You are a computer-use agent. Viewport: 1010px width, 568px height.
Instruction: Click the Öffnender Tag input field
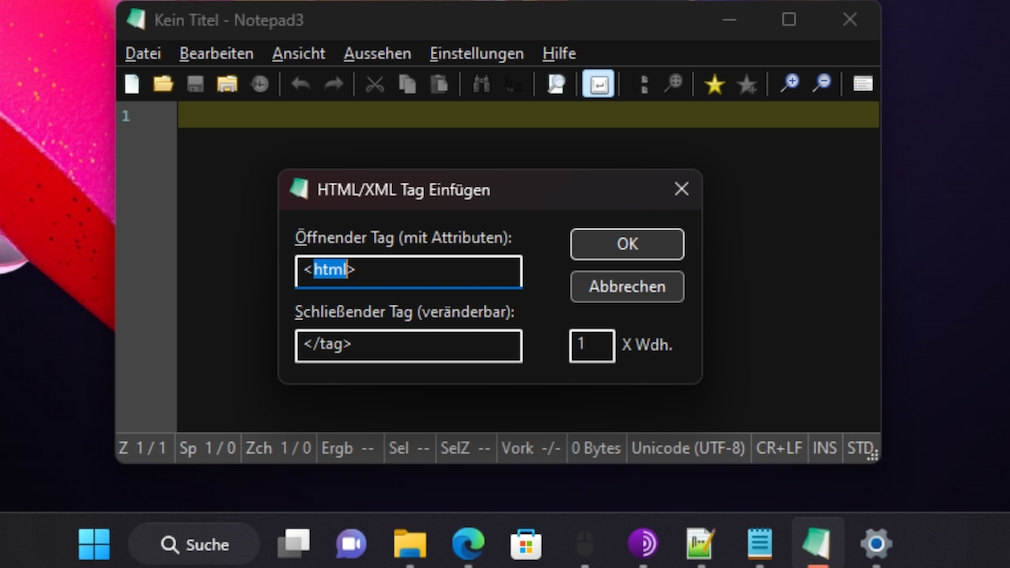point(408,271)
